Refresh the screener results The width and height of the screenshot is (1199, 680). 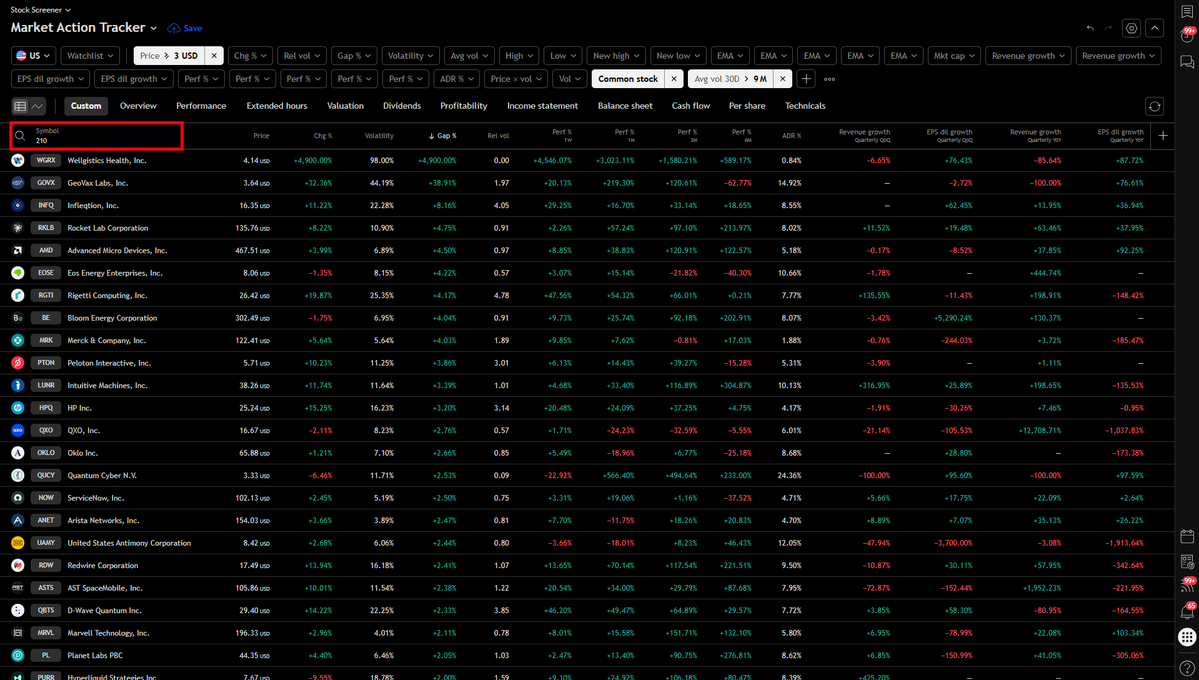(x=1155, y=106)
